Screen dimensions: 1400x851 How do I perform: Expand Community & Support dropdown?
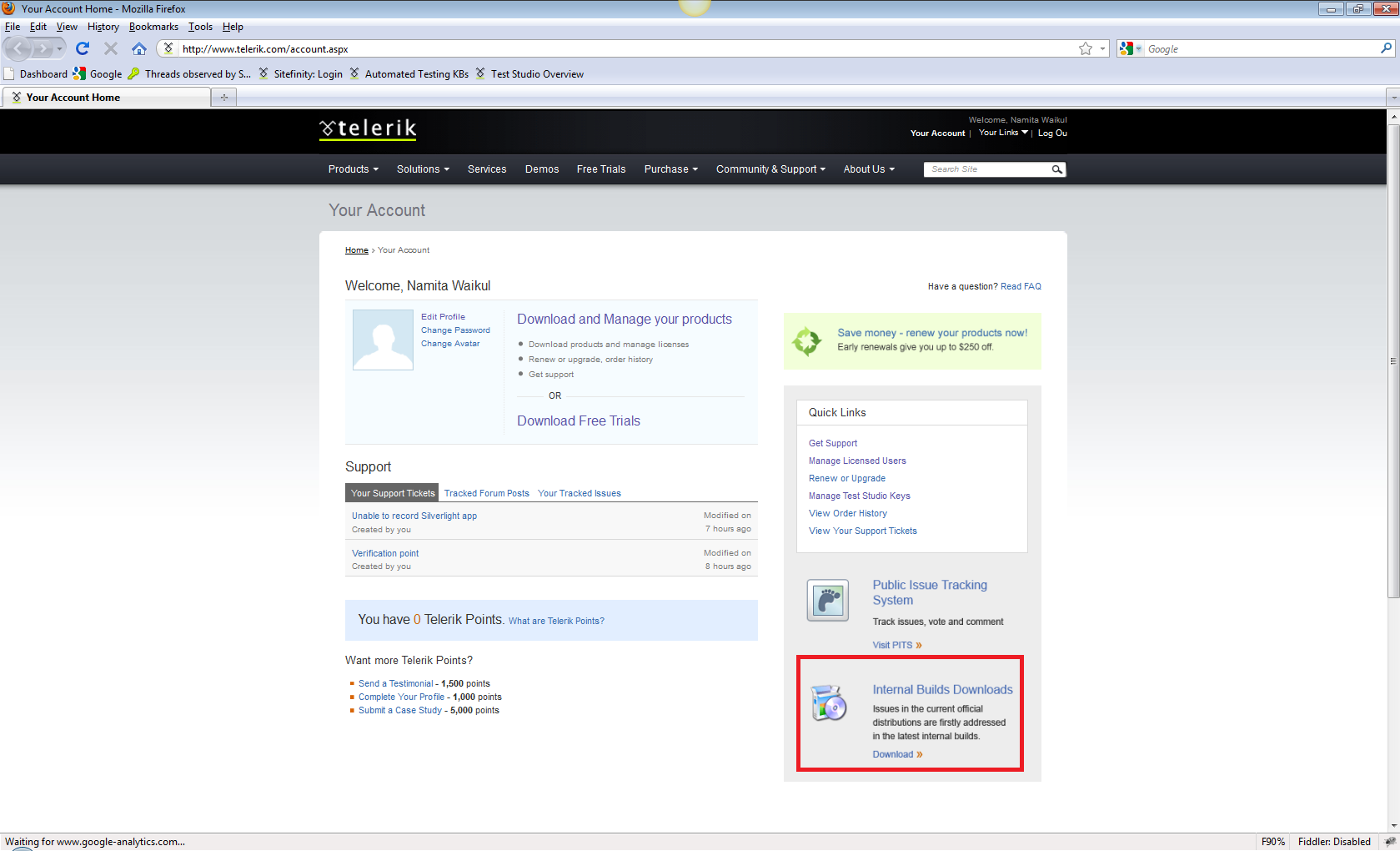[771, 169]
